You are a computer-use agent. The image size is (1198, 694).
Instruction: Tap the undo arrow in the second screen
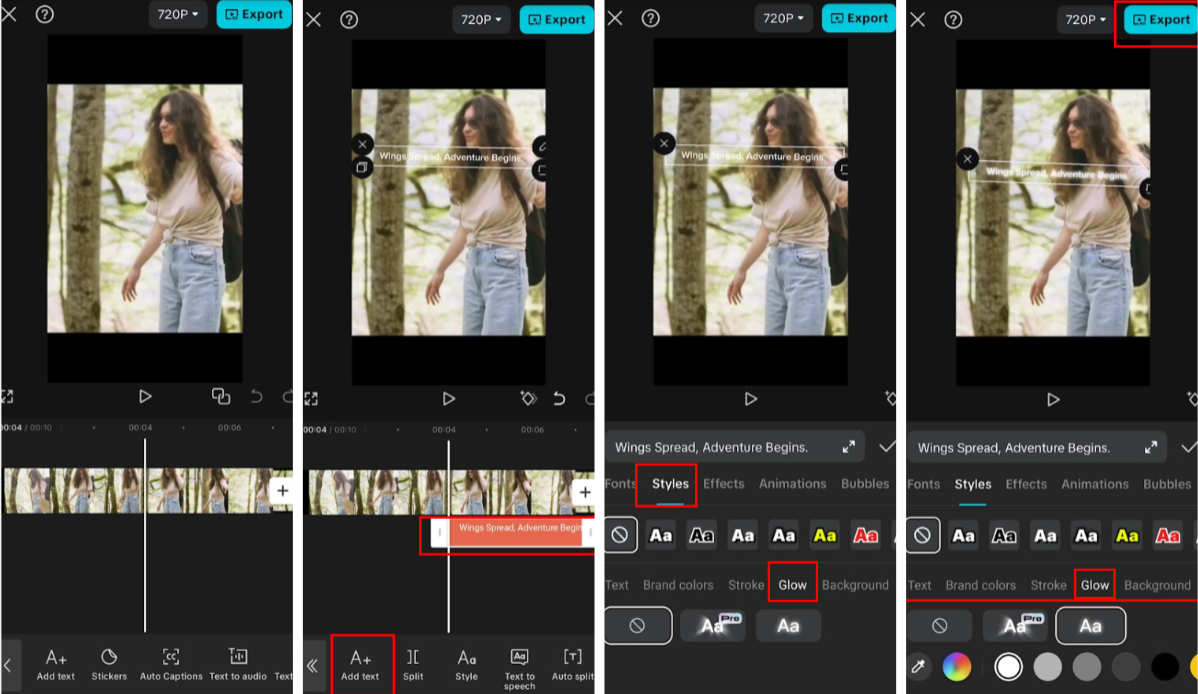point(559,398)
